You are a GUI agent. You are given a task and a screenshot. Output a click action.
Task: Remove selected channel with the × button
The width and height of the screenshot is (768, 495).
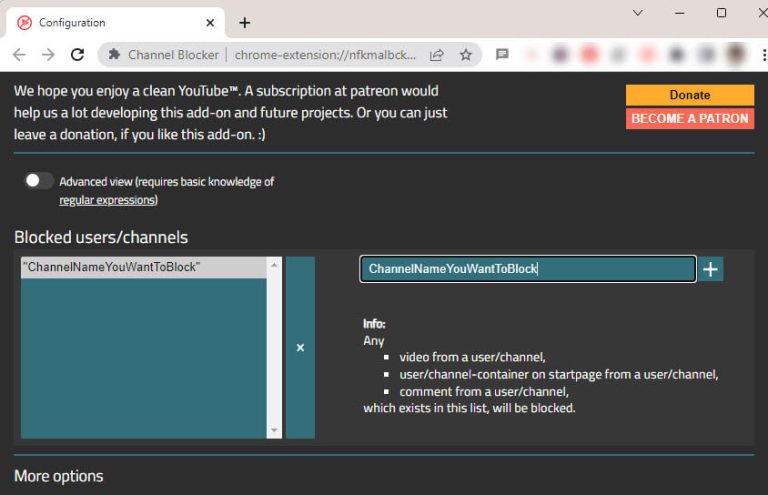pyautogui.click(x=300, y=347)
